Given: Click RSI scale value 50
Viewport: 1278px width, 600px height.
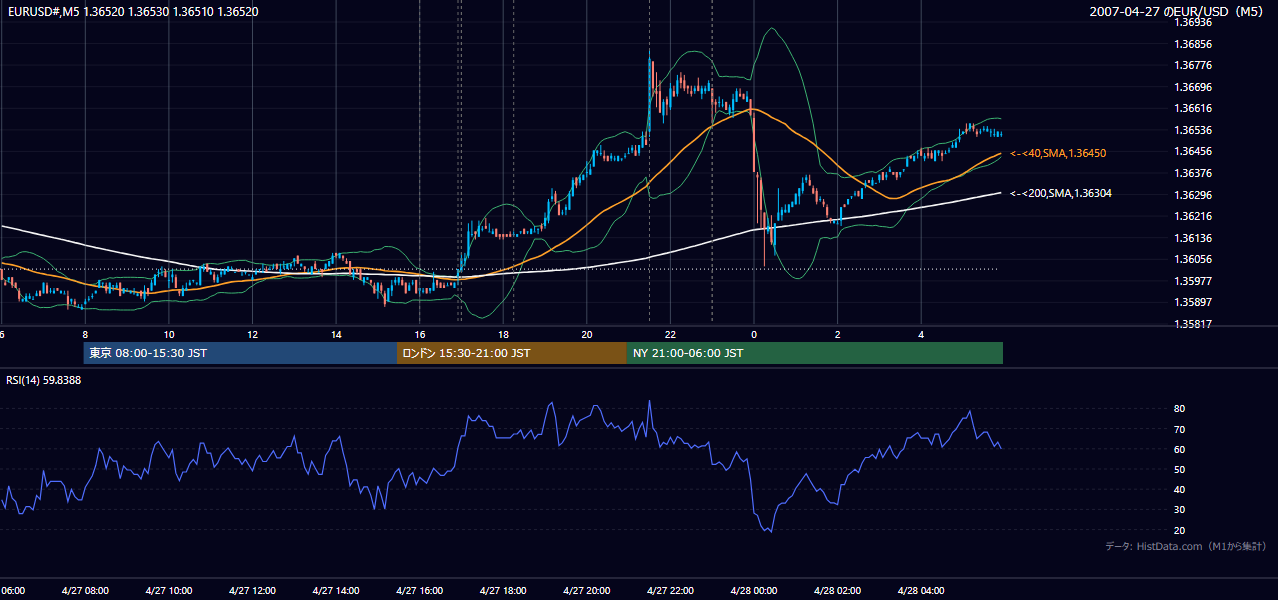Looking at the screenshot, I should (1180, 469).
